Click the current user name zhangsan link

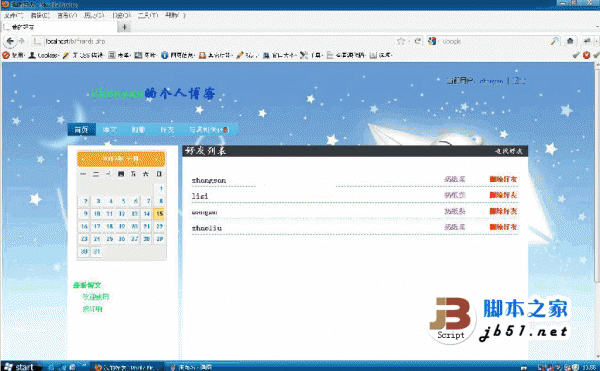(x=491, y=81)
